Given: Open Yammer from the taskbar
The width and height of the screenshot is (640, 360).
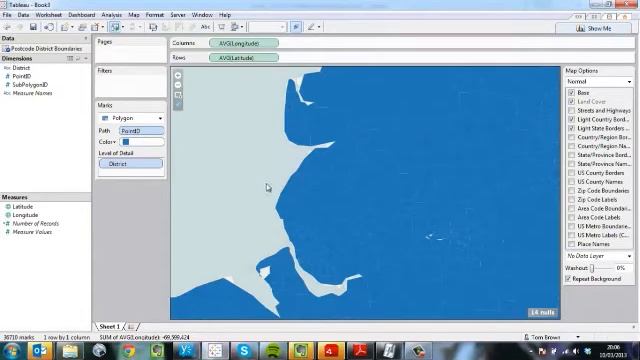Looking at the screenshot, I should [x=186, y=351].
